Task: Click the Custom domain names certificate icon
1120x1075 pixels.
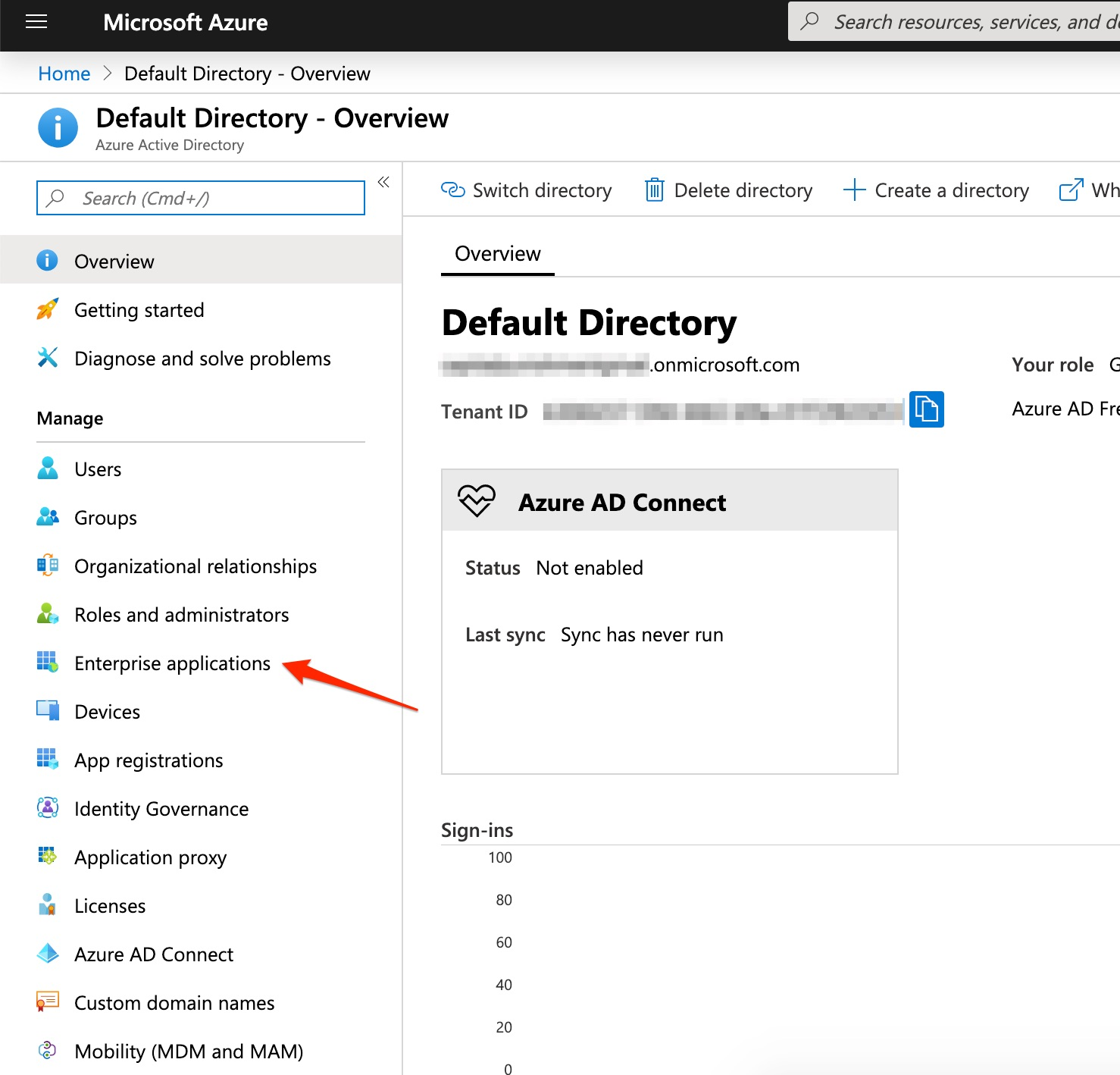Action: [47, 1002]
